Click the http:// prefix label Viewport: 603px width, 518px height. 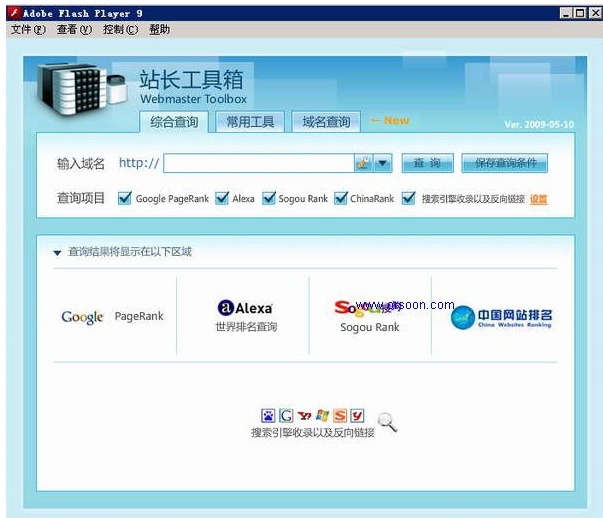(139, 163)
